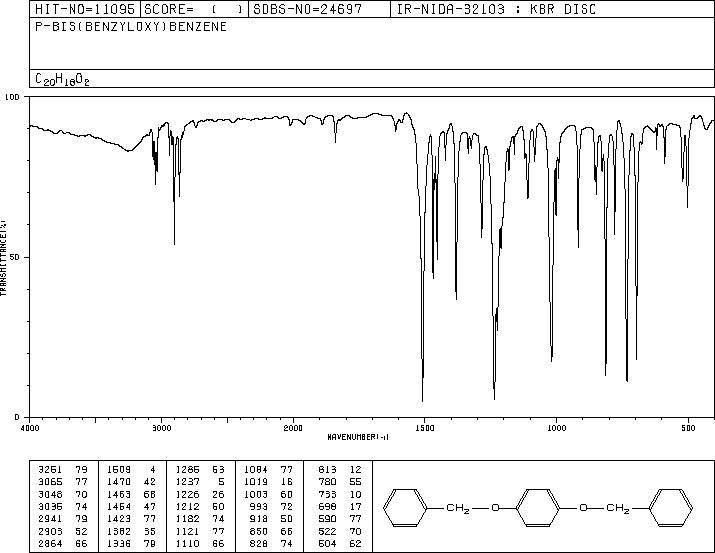
Task: Click the WAVENUMBER axis title
Action: click(x=358, y=437)
